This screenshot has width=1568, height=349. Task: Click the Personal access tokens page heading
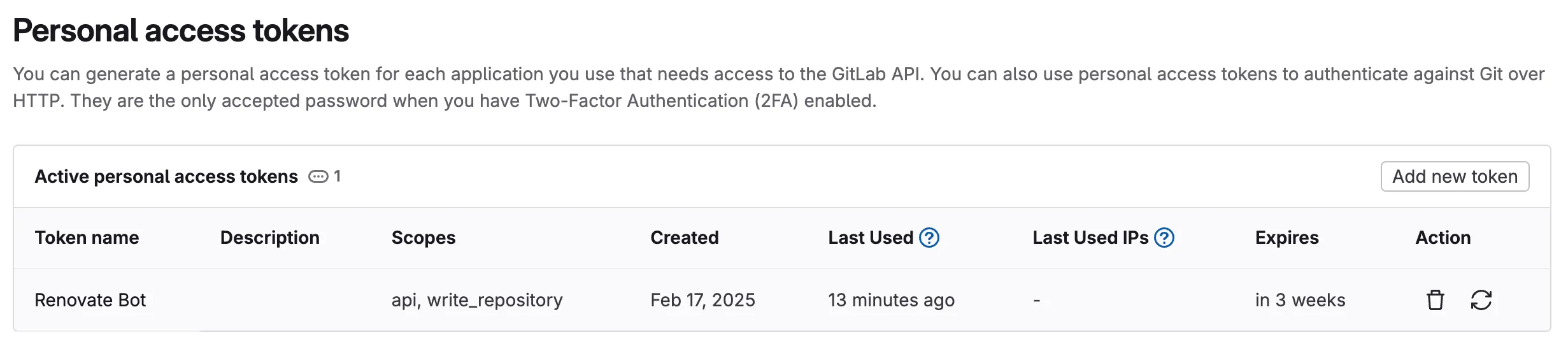181,31
